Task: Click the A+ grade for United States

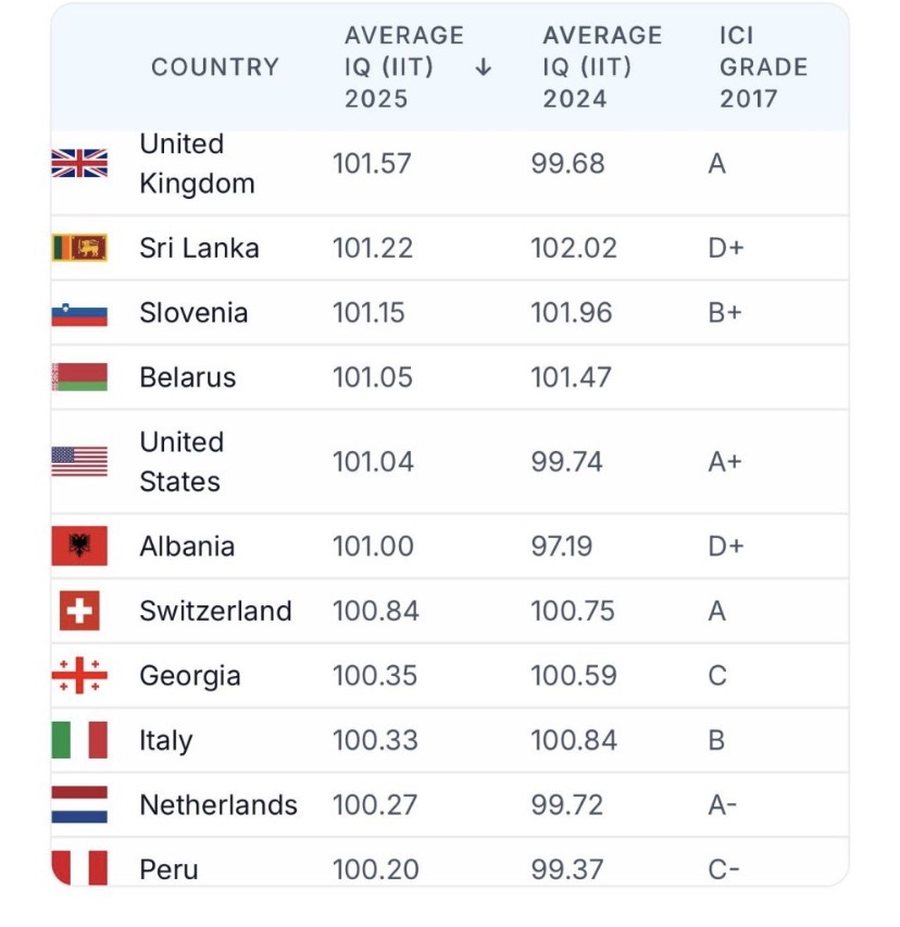Action: pyautogui.click(x=724, y=461)
